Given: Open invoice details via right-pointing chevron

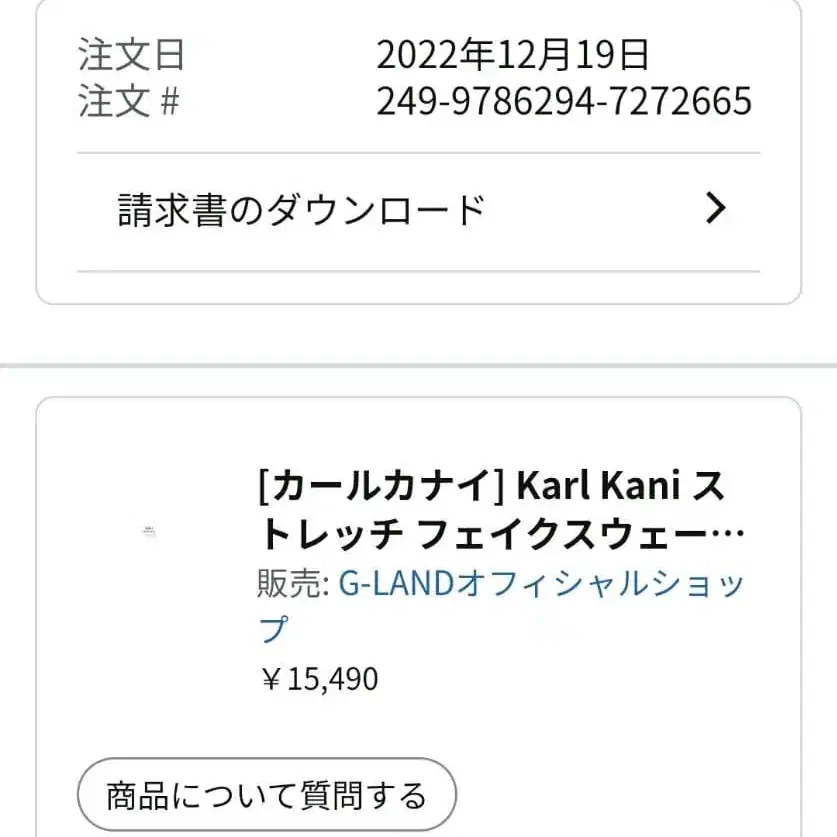Looking at the screenshot, I should pyautogui.click(x=714, y=208).
